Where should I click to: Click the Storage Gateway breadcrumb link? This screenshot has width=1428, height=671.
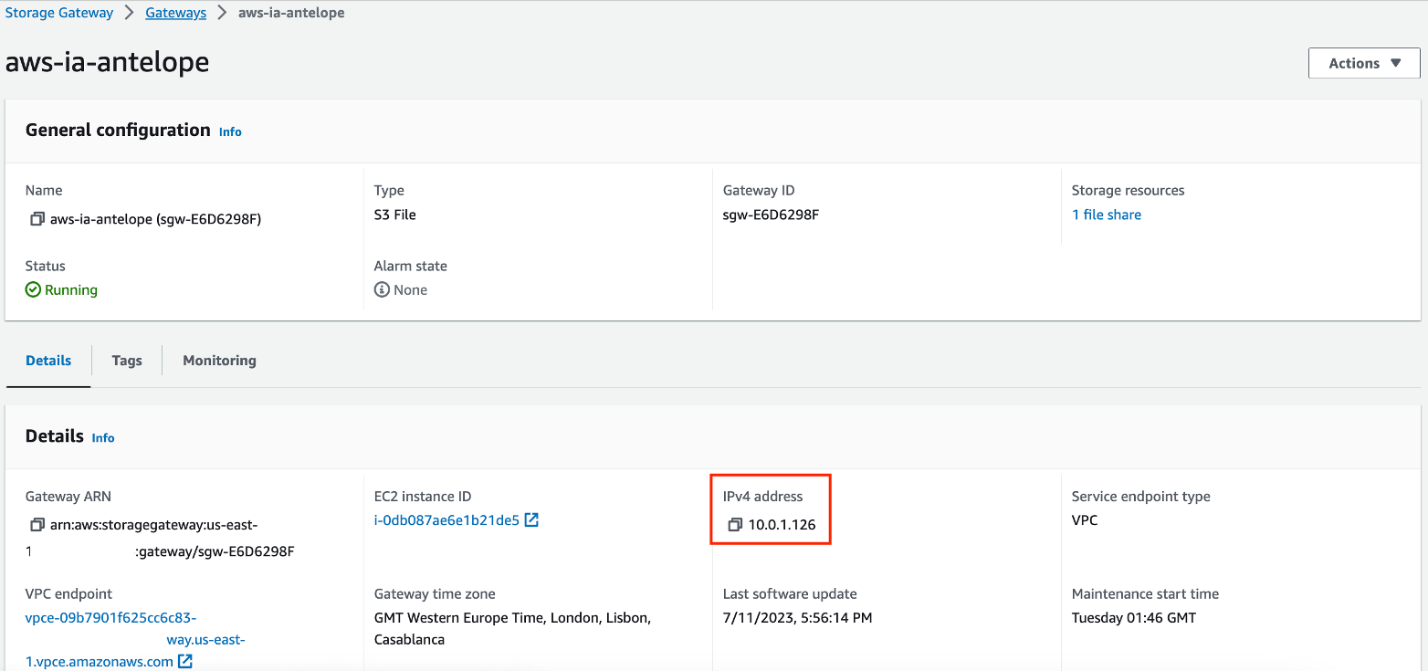click(59, 12)
